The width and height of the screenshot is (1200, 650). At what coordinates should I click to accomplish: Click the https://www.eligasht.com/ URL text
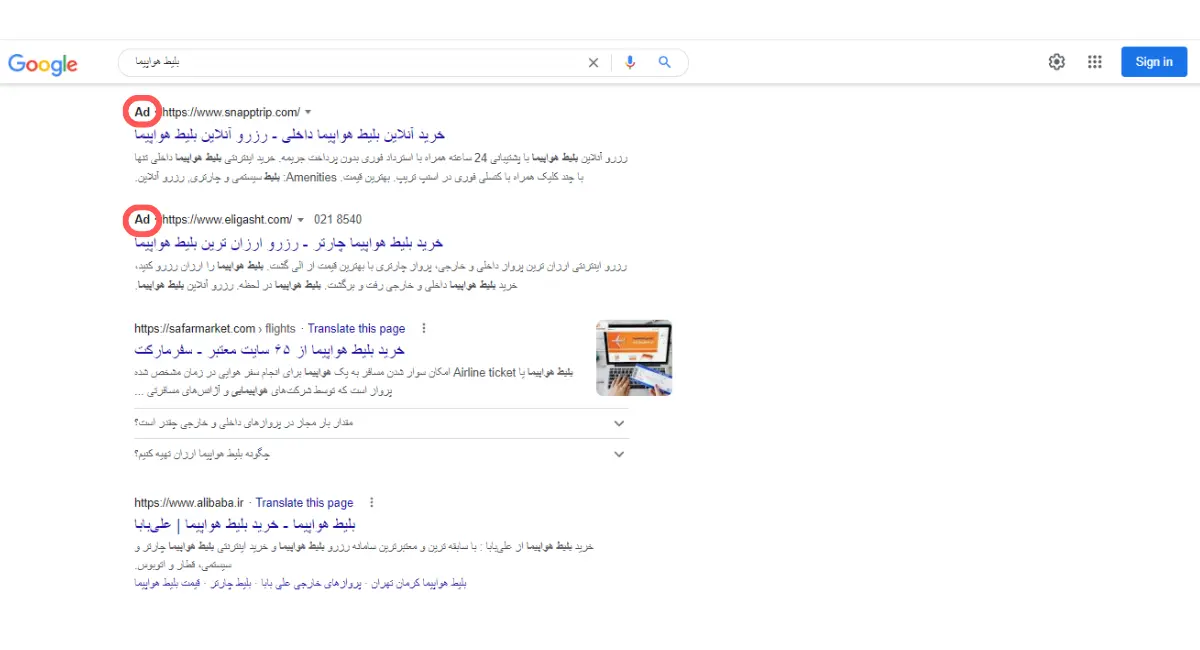(227, 220)
